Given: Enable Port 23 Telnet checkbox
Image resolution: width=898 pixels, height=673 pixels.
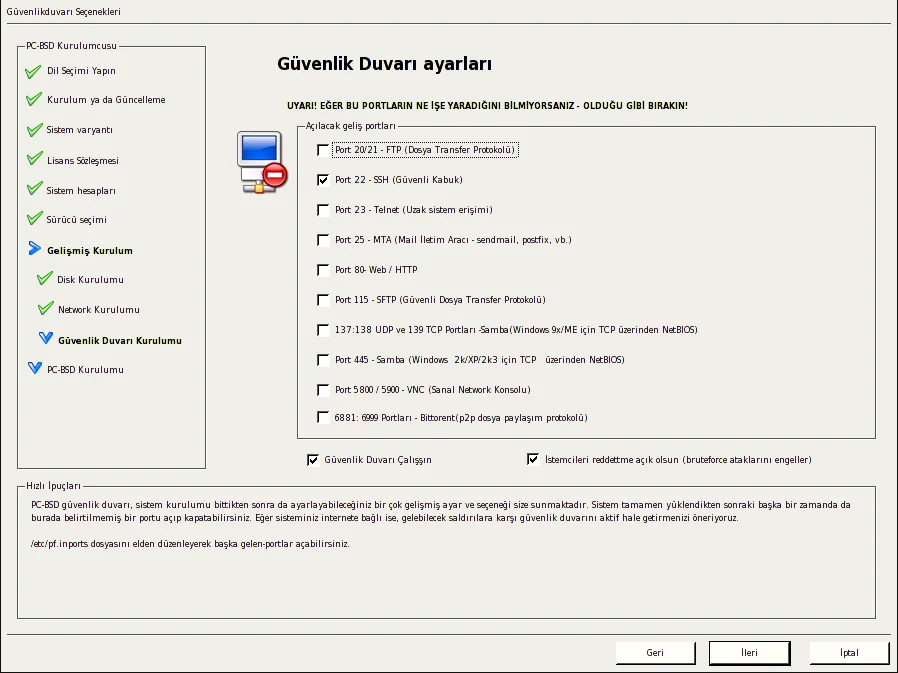Looking at the screenshot, I should [323, 210].
